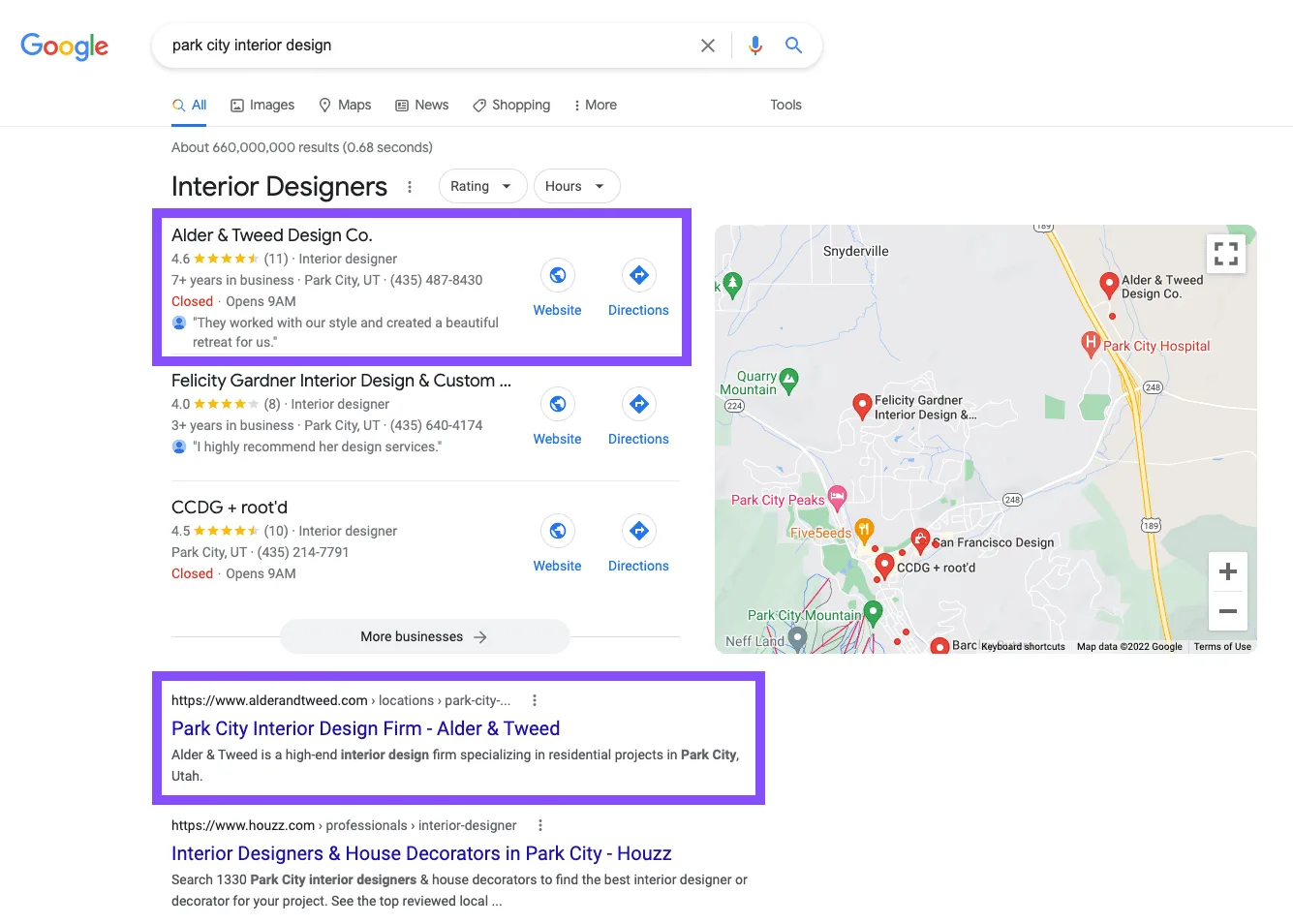The image size is (1293, 924).
Task: Select the All tab
Action: (190, 105)
